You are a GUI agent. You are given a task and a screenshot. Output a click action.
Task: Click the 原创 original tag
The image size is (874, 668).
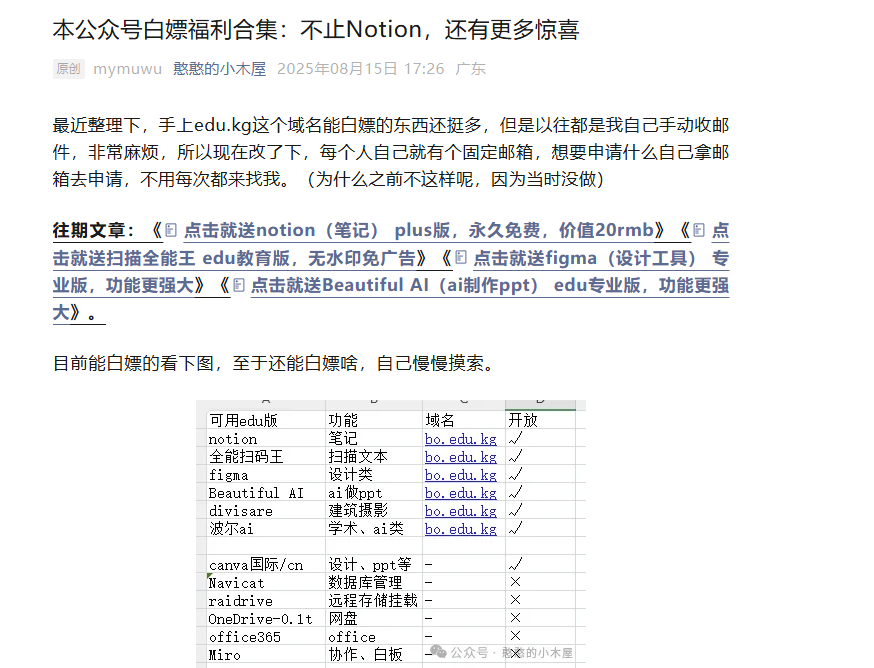69,69
